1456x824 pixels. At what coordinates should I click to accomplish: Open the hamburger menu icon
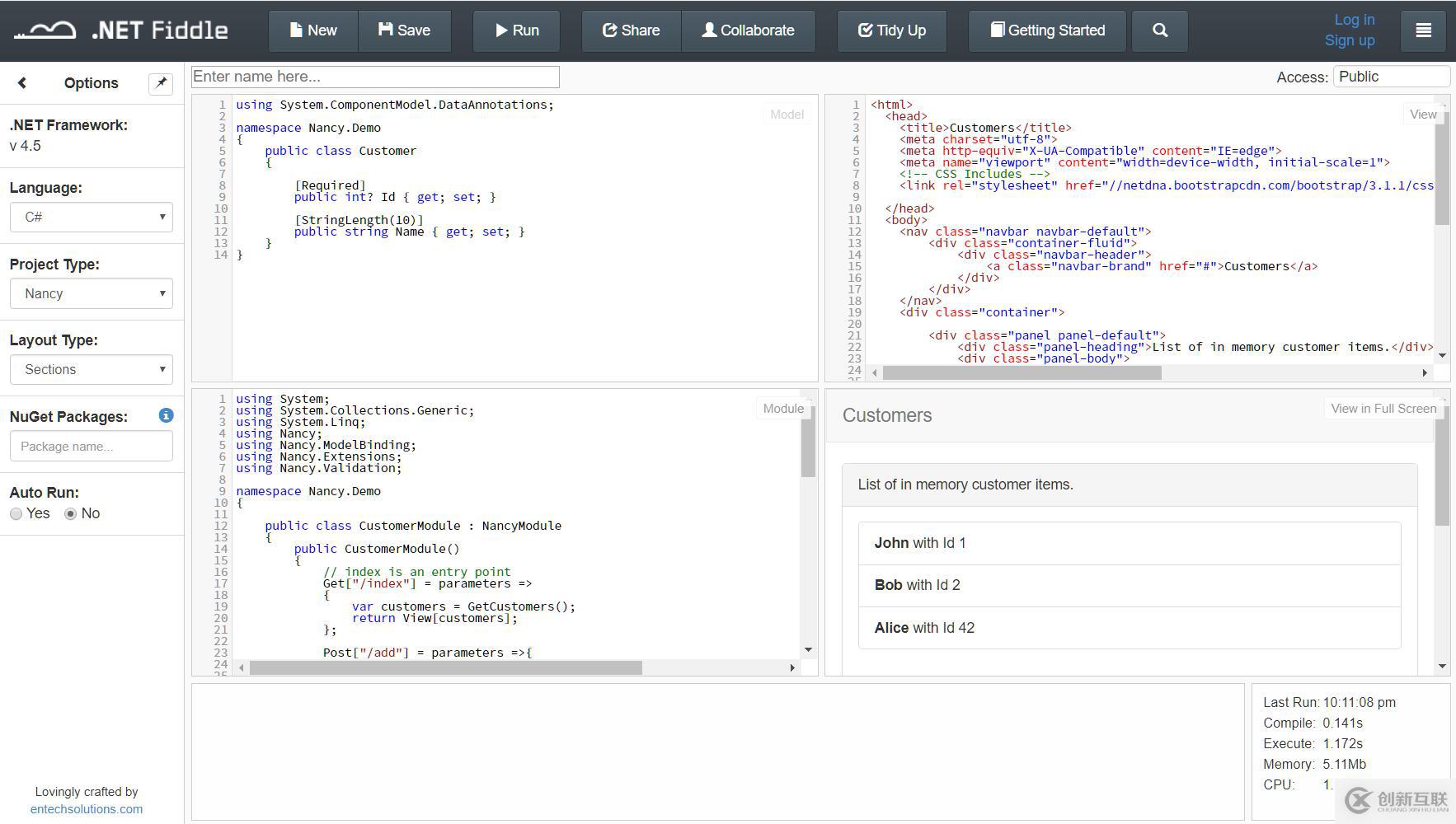tap(1423, 30)
